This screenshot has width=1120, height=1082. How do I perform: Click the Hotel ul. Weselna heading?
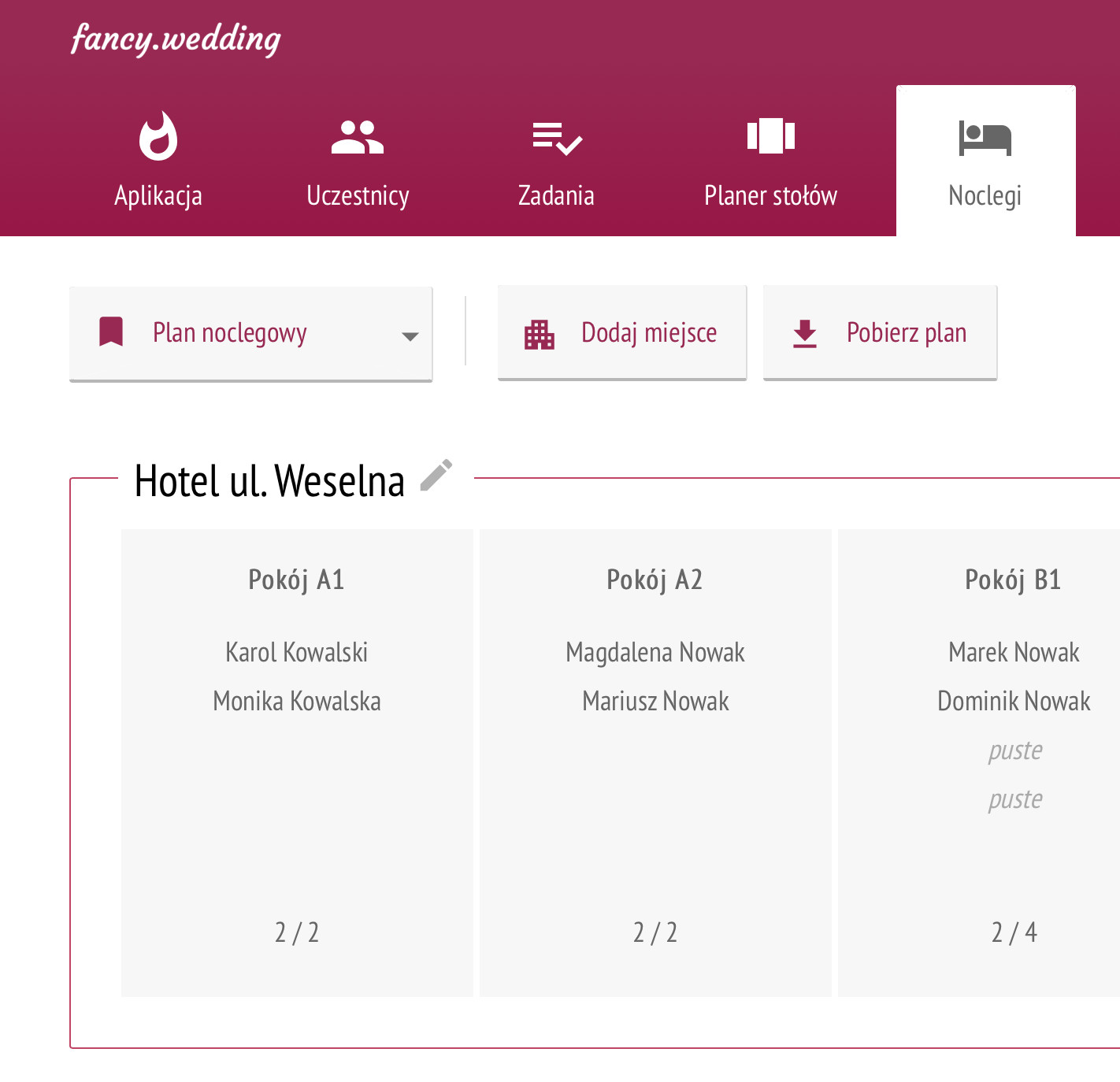coord(269,480)
